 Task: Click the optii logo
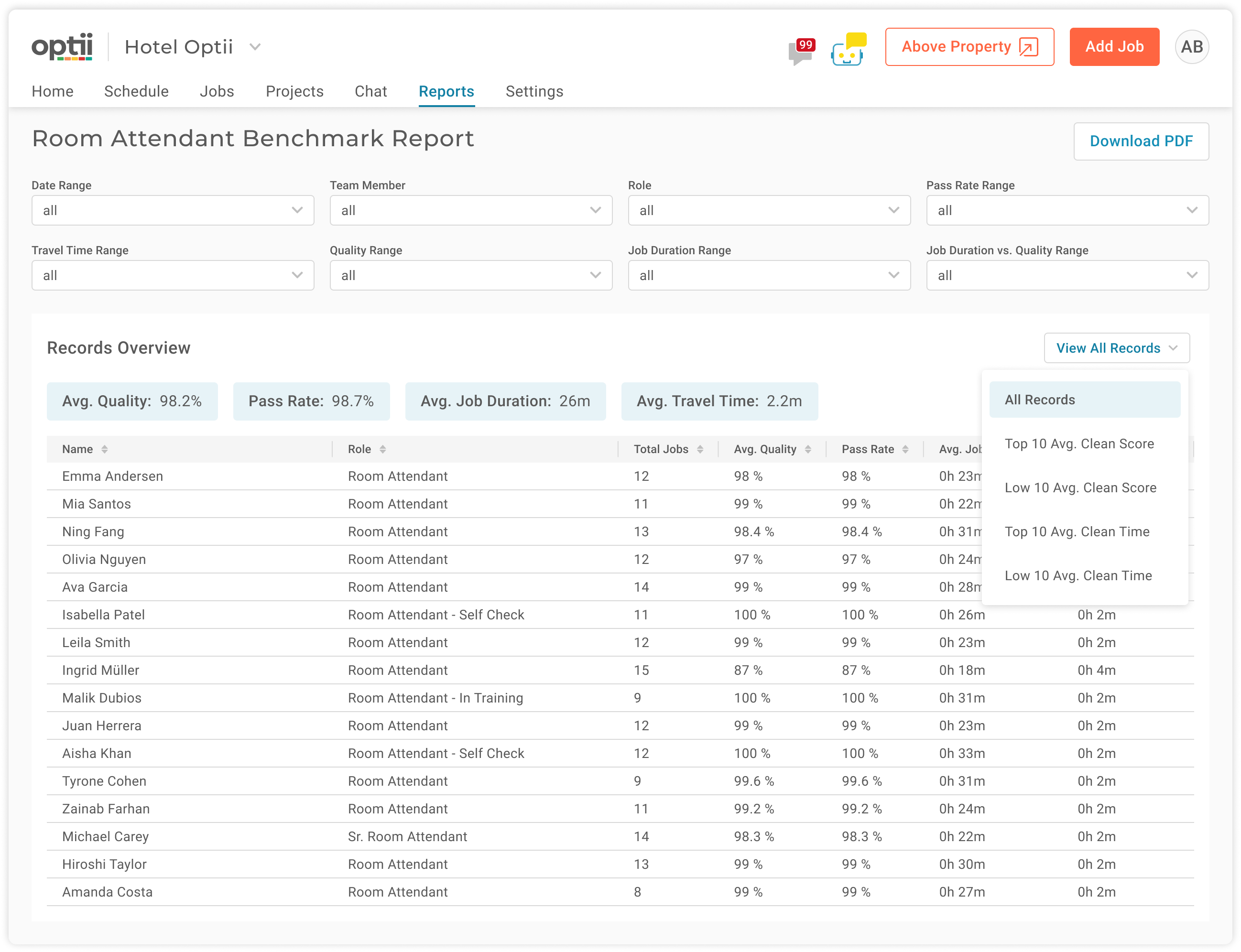coord(62,46)
